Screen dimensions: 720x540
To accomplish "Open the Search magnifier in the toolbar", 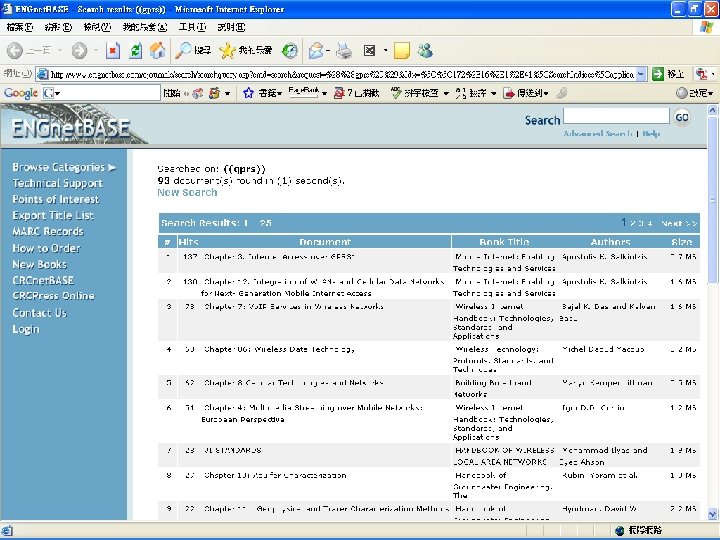I will coord(184,50).
